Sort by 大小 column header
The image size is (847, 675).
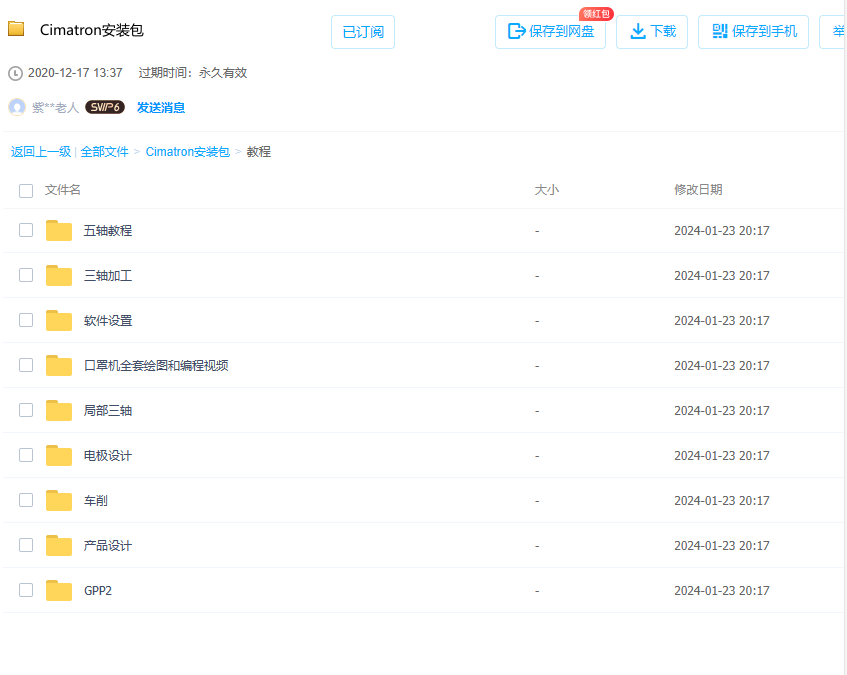547,190
